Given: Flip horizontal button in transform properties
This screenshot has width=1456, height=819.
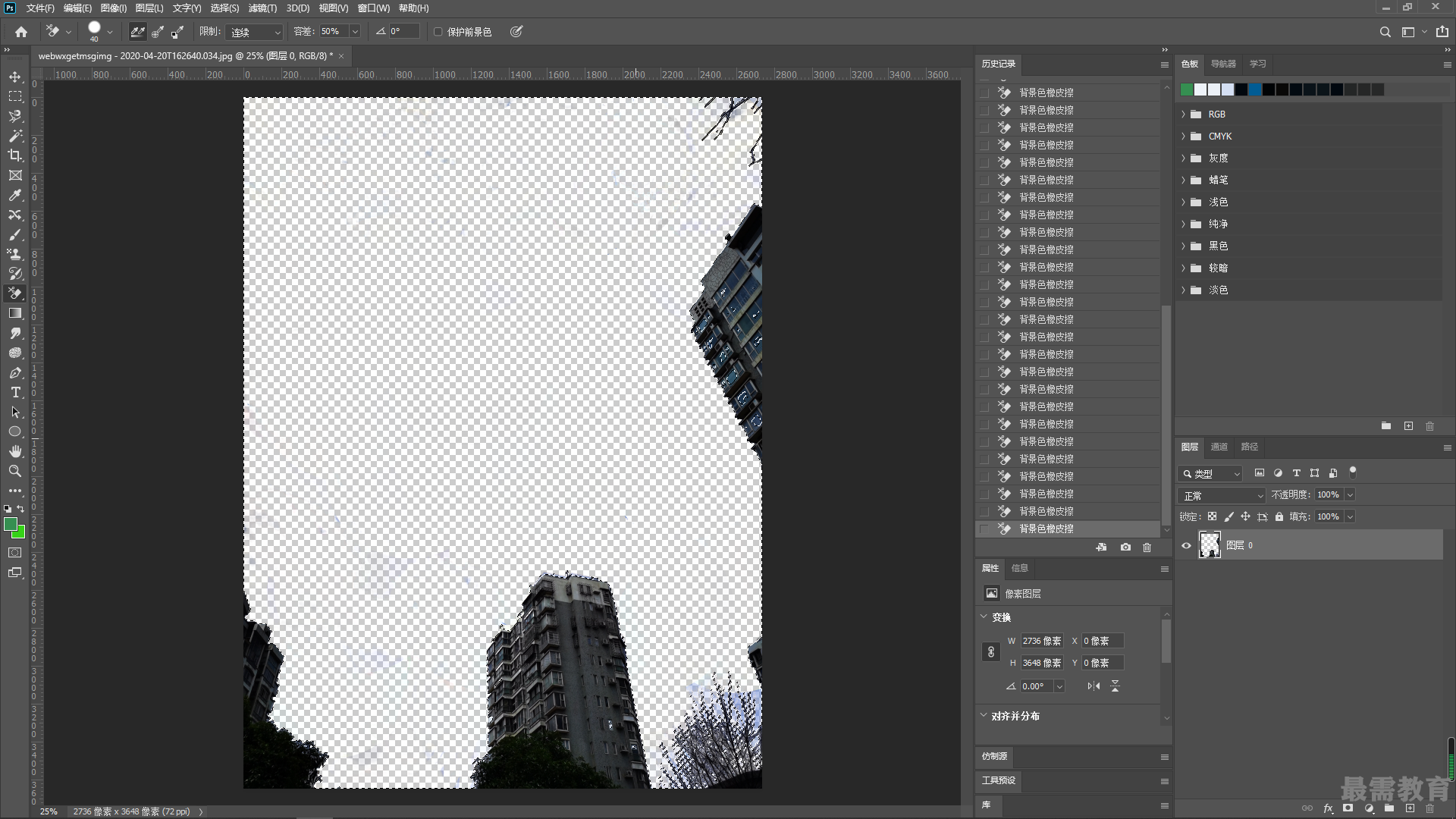Looking at the screenshot, I should (x=1093, y=686).
